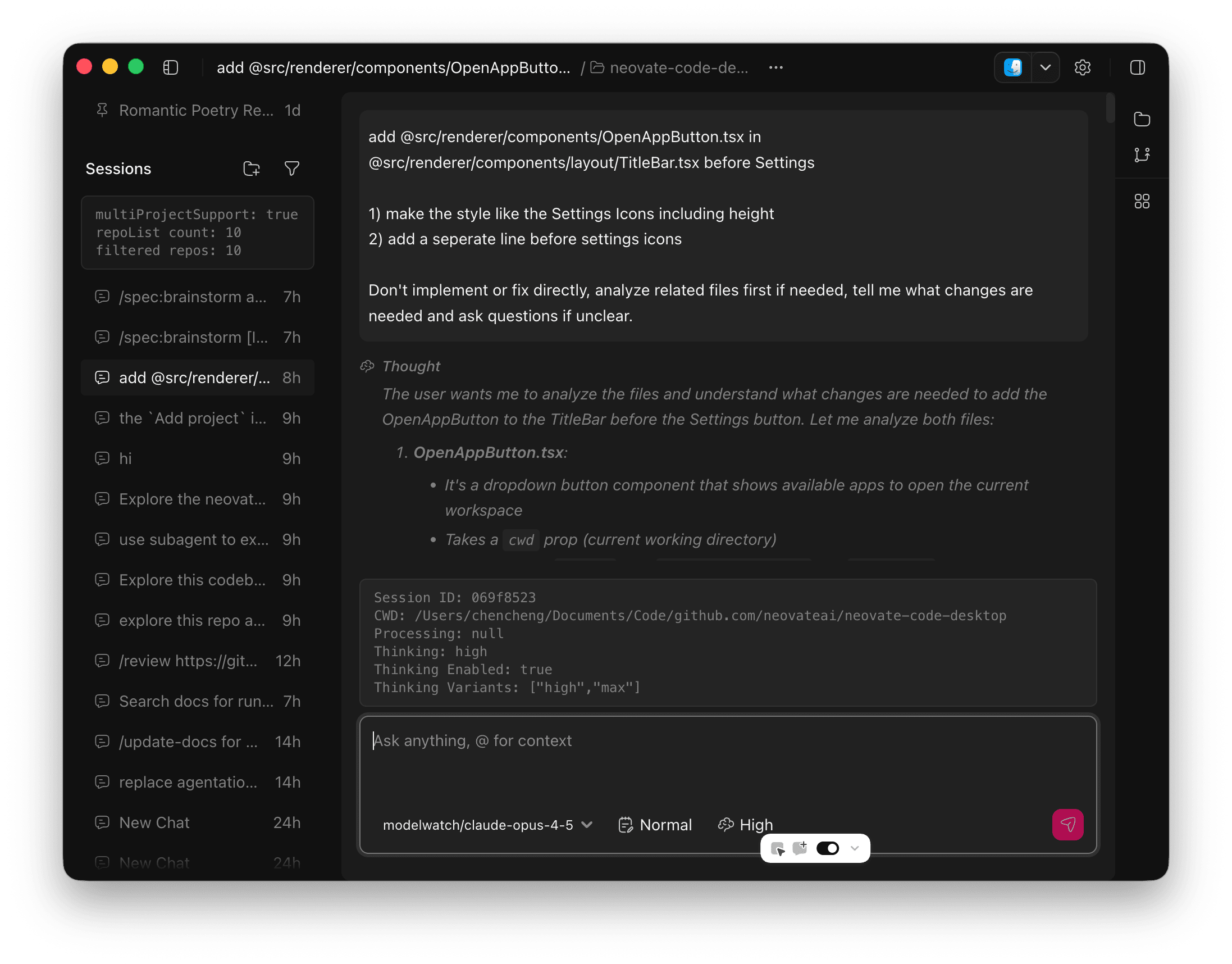
Task: Expand the modelwatch/claude-opus-4-5 model dropdown
Action: point(487,825)
